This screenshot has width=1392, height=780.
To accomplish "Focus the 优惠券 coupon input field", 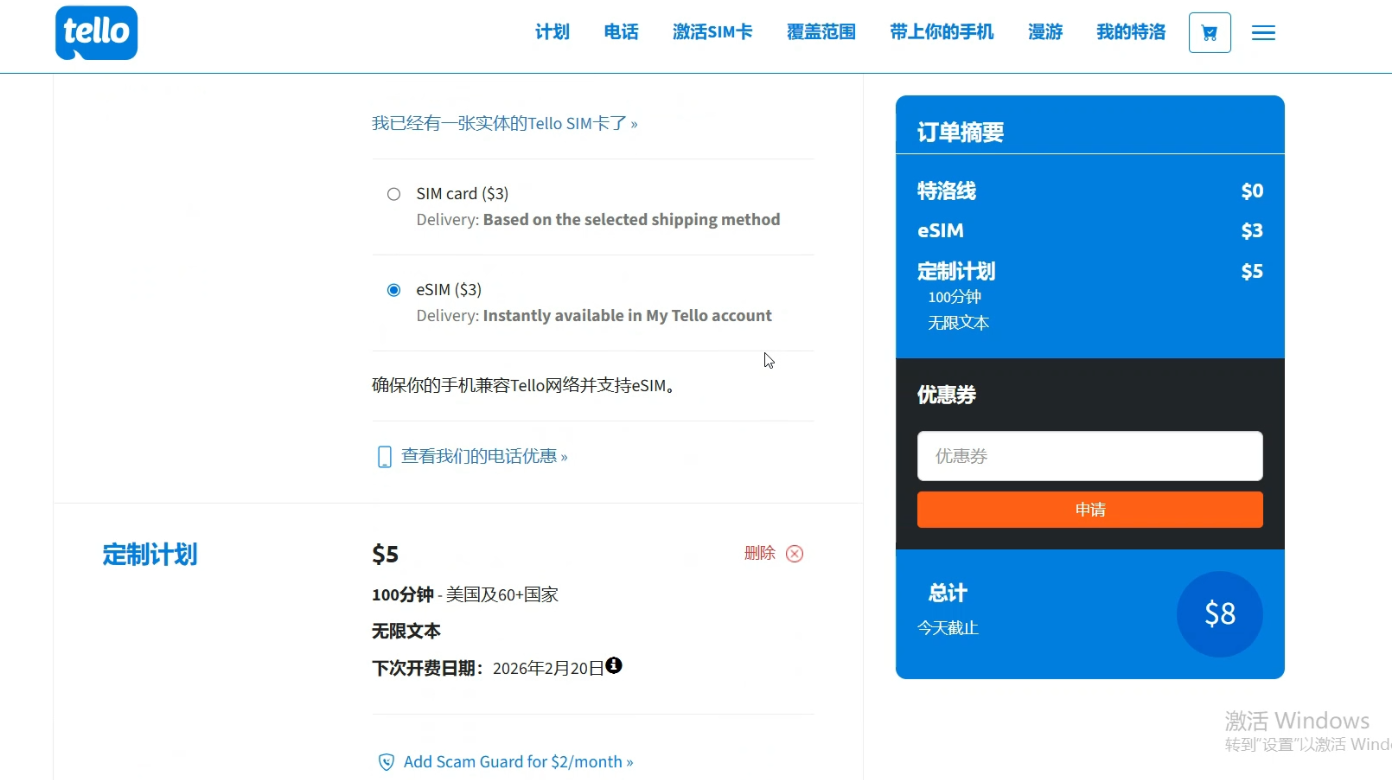I will (x=1090, y=456).
